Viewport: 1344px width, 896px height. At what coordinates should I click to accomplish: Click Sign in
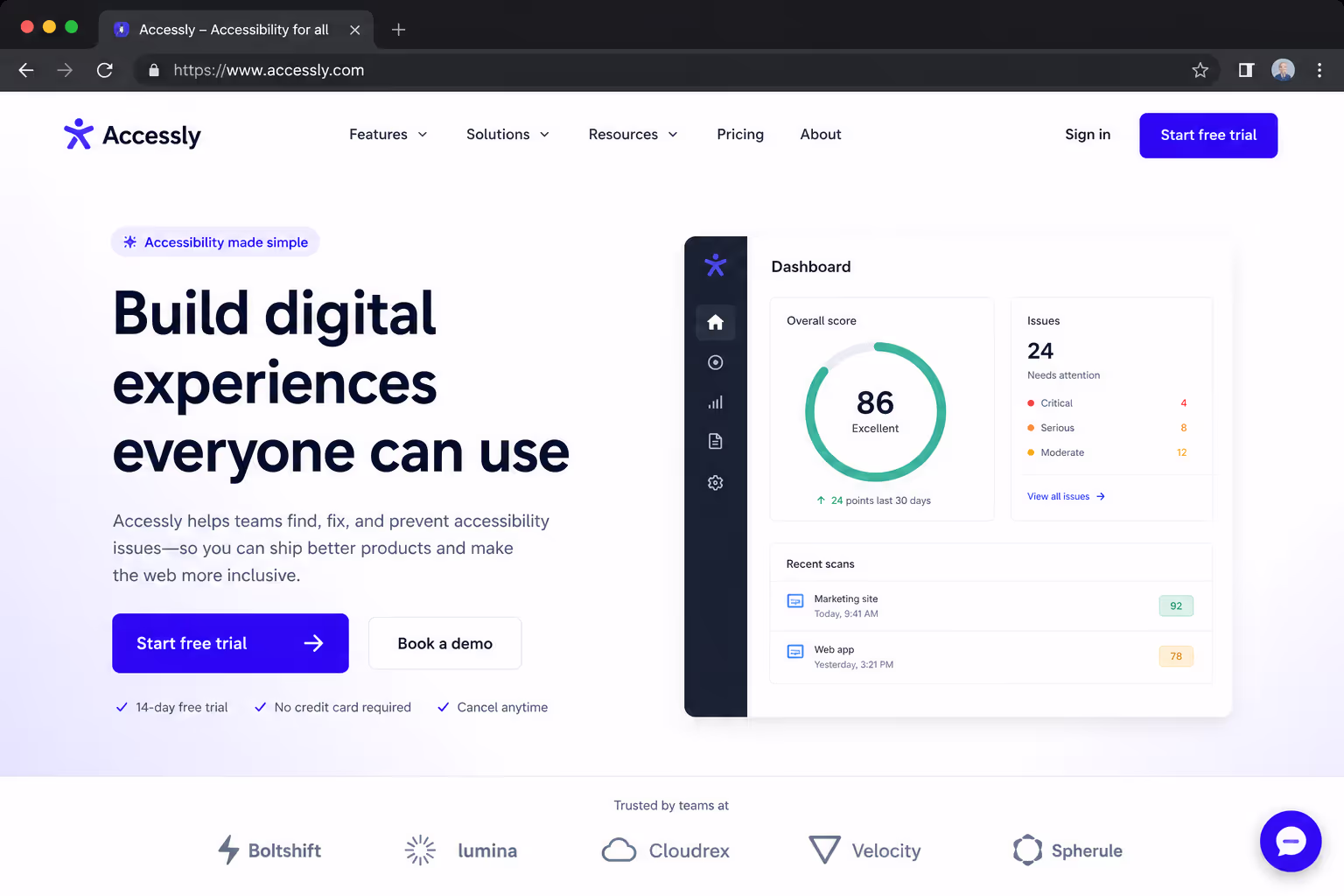click(x=1088, y=135)
